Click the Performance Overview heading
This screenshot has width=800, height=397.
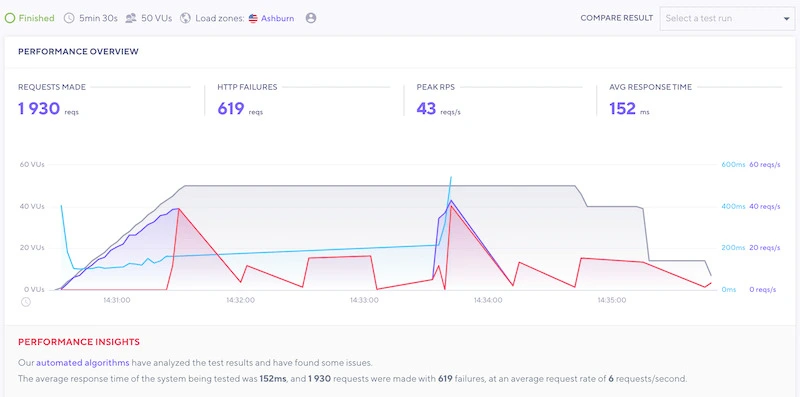[78, 52]
